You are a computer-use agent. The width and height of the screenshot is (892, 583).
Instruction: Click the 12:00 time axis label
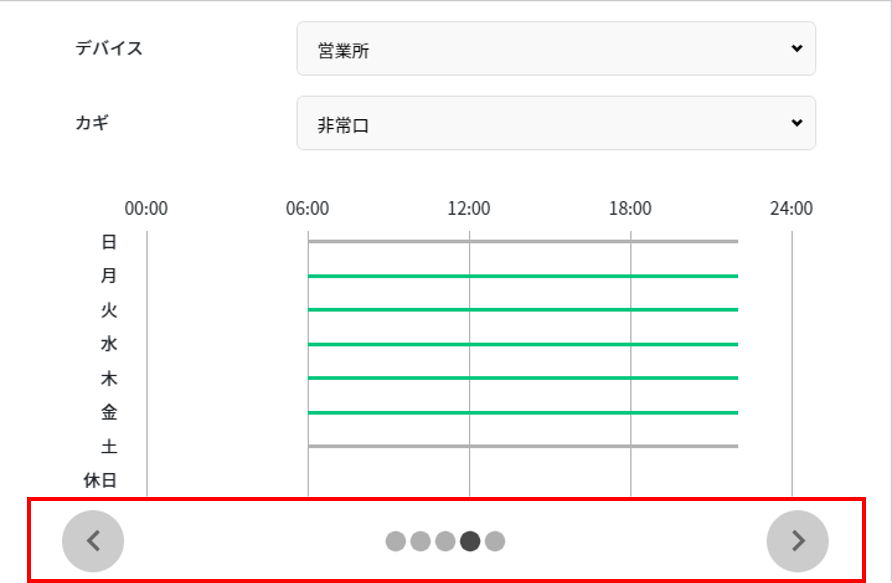tap(470, 209)
